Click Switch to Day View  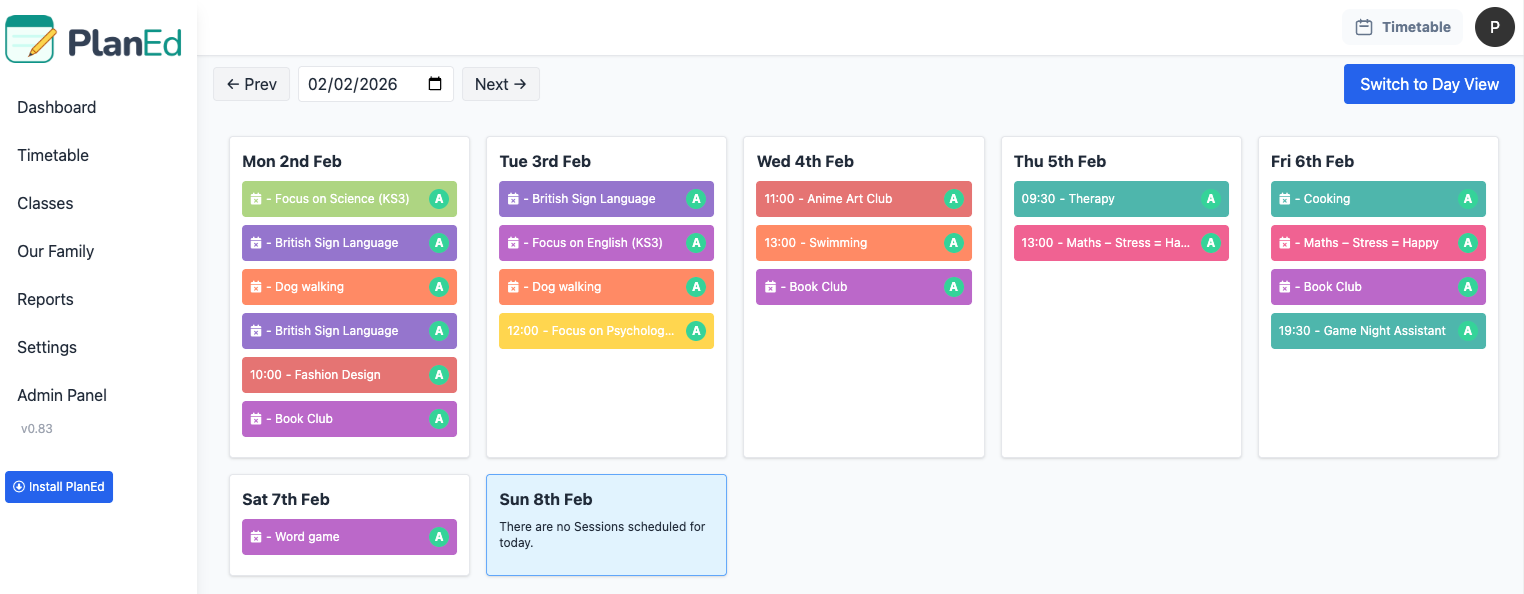(x=1428, y=84)
